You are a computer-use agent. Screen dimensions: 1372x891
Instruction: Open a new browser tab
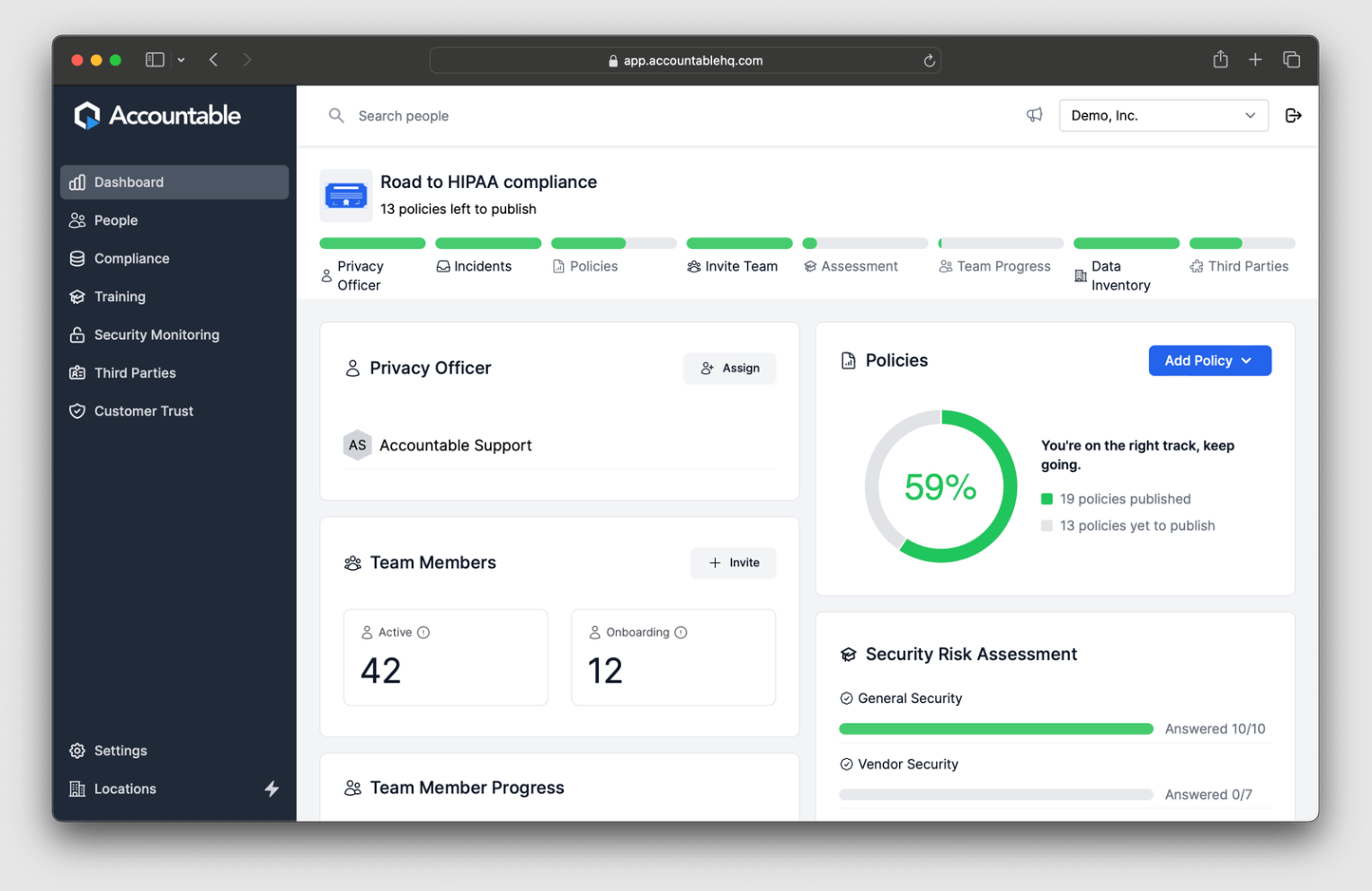tap(1255, 59)
